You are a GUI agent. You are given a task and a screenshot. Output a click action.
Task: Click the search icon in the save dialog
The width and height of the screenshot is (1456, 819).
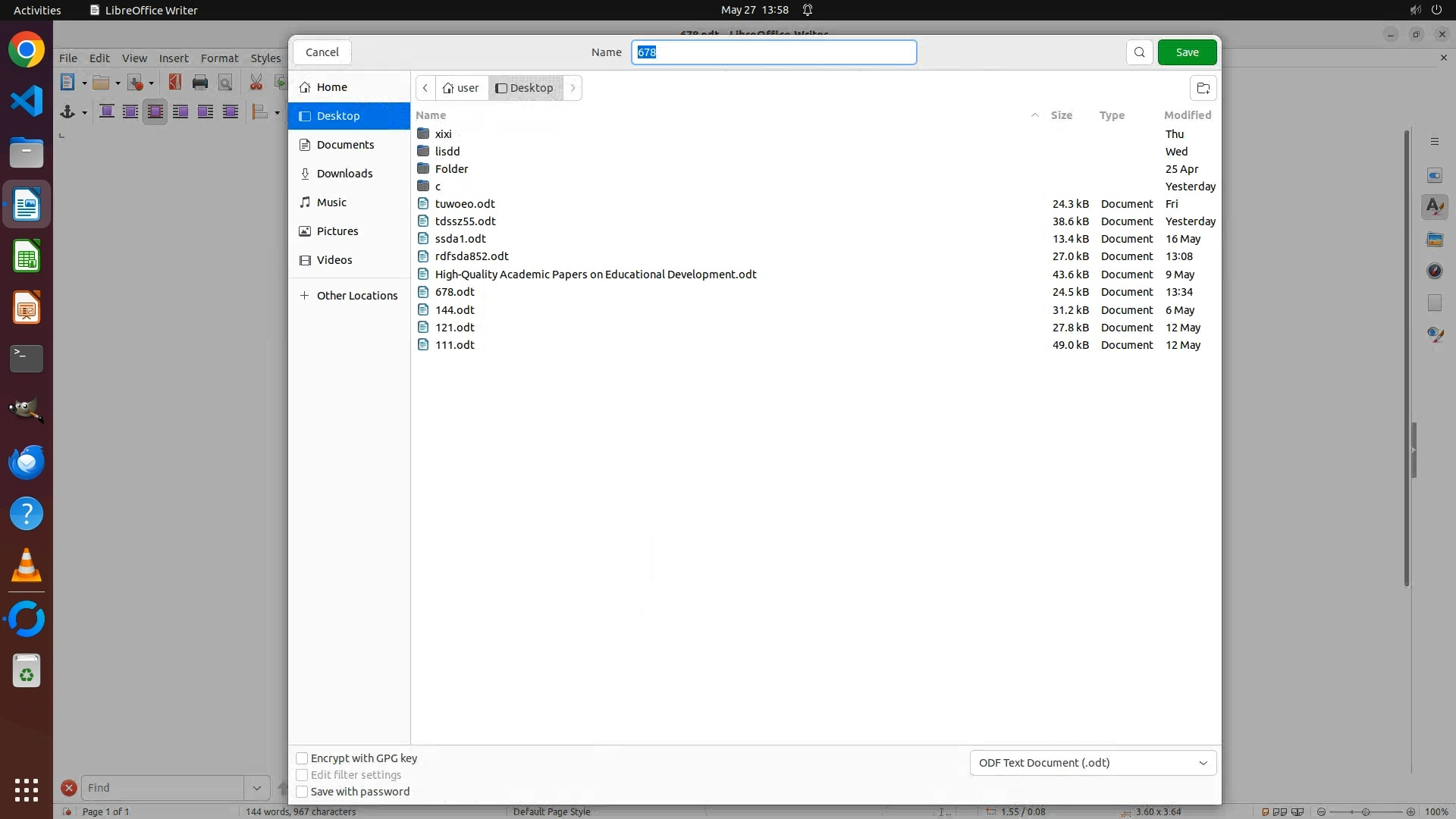click(1139, 52)
